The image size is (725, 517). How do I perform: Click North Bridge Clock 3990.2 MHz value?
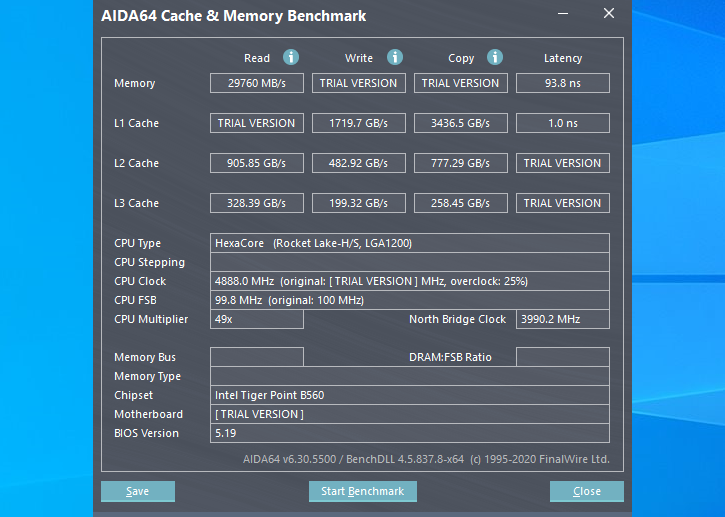pos(563,319)
